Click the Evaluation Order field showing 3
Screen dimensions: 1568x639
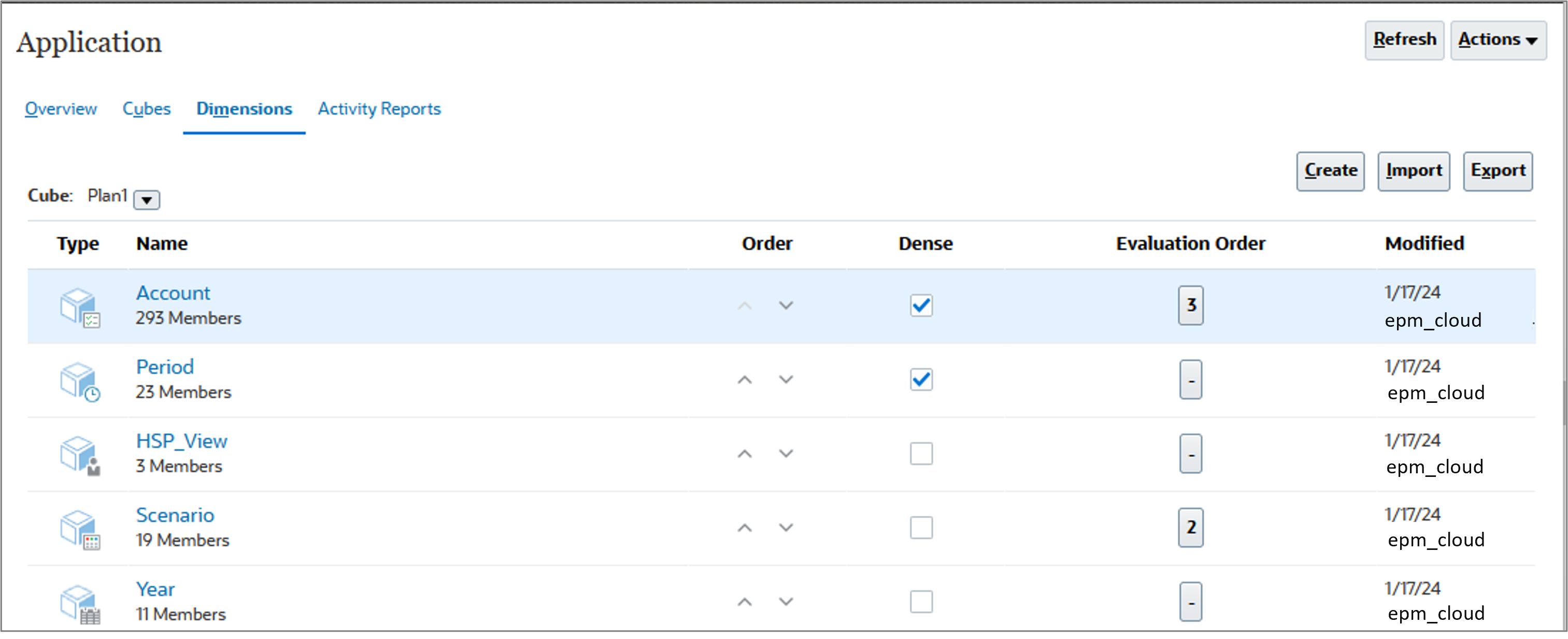tap(1191, 306)
